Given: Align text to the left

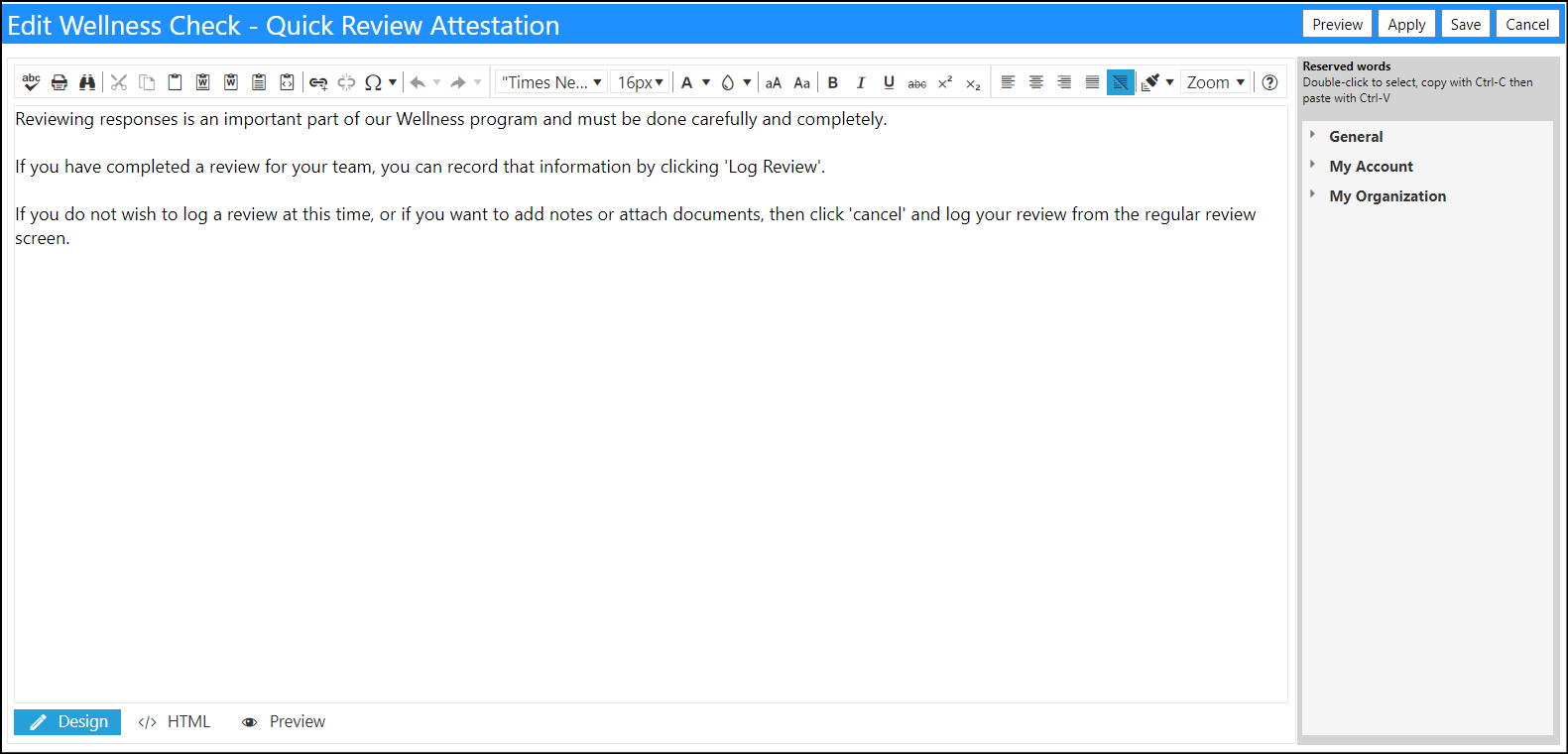Looking at the screenshot, I should 1008,82.
